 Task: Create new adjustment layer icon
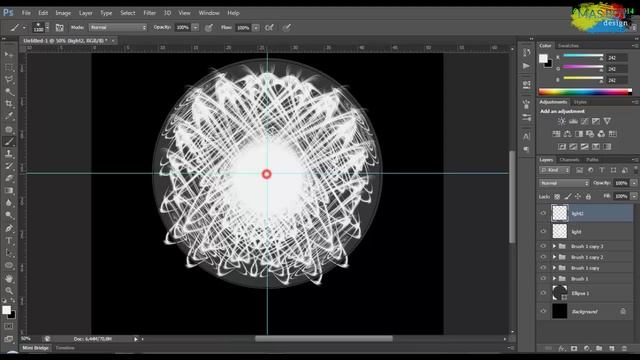[587, 349]
